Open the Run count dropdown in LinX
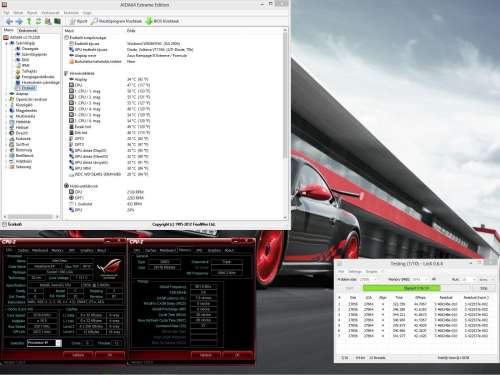 468,279
